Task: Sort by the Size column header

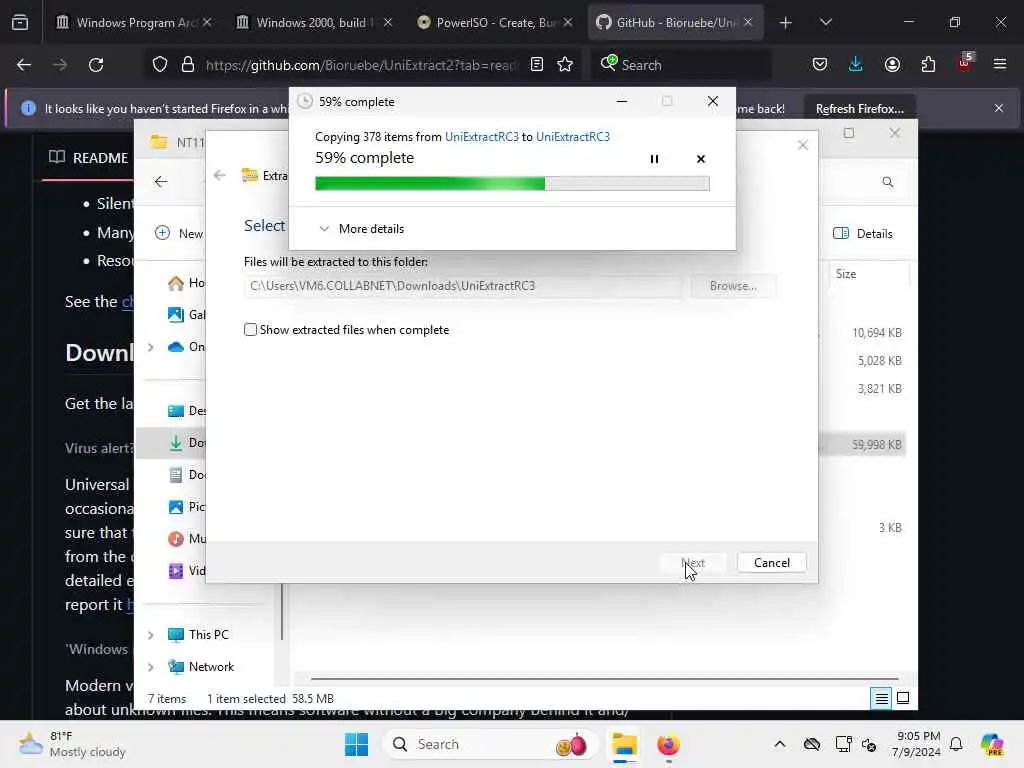Action: [846, 274]
